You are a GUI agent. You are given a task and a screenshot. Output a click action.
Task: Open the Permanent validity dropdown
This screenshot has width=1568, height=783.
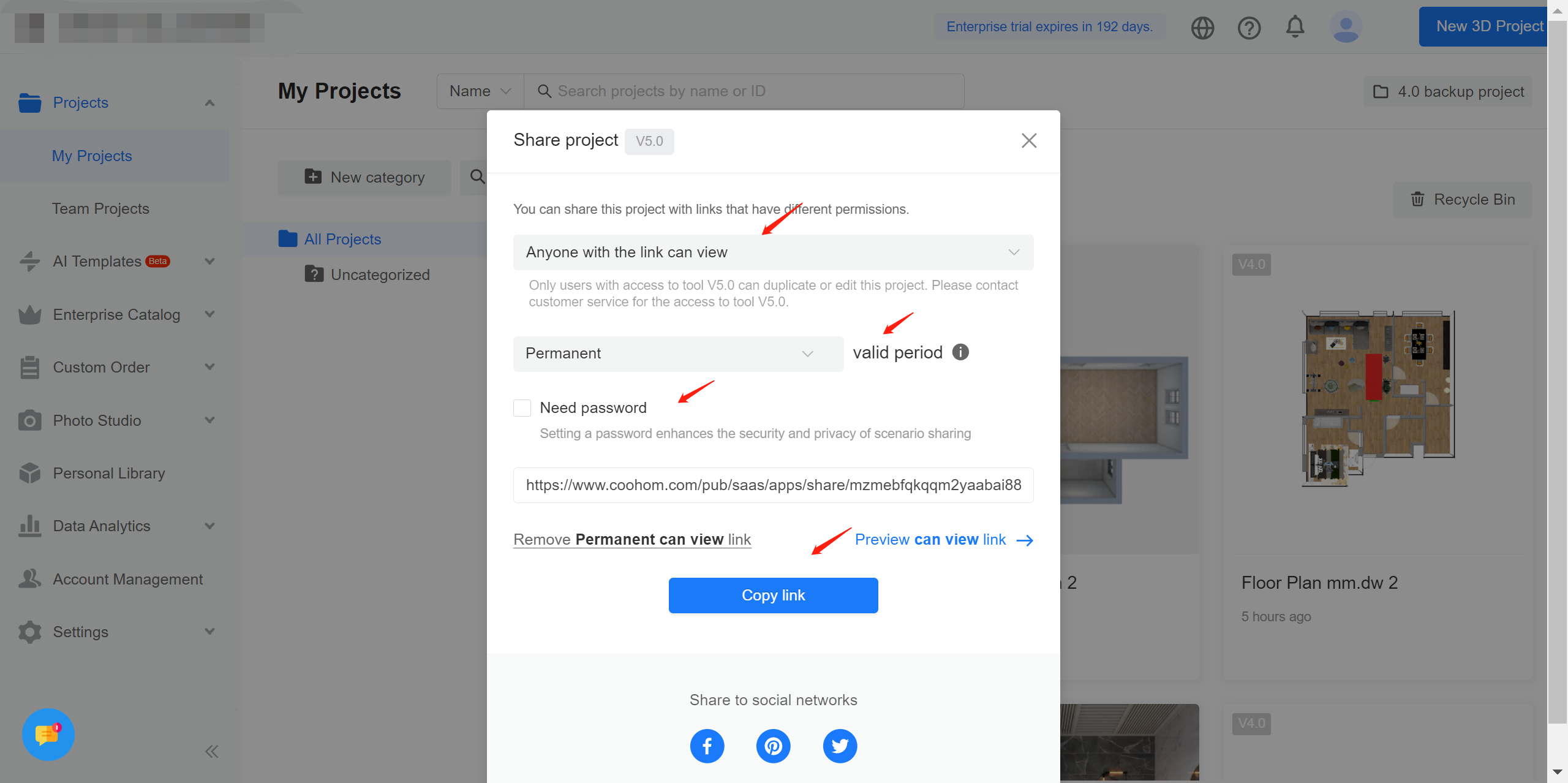678,354
